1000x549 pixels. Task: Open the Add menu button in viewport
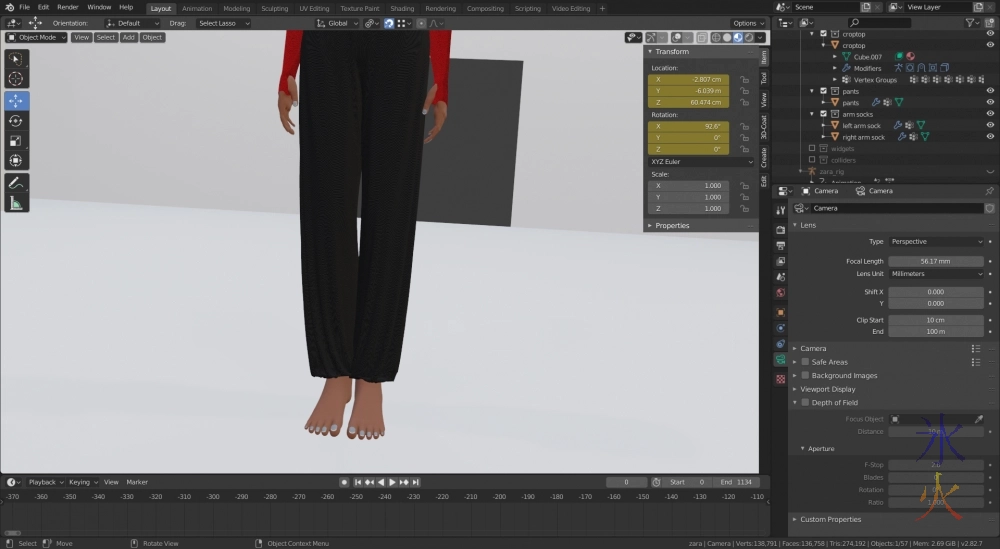pos(128,37)
